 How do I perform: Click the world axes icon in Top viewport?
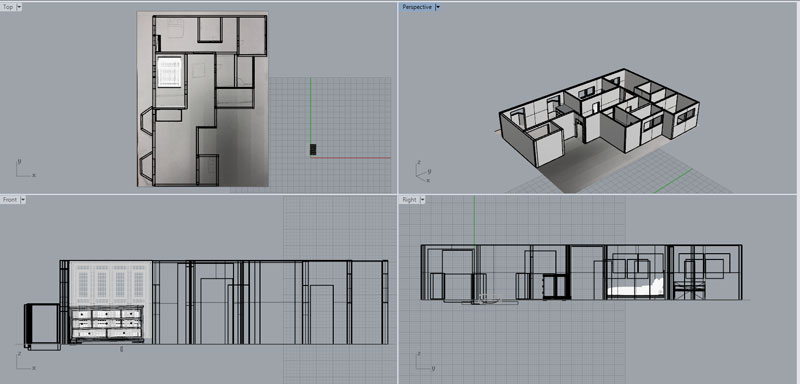tap(25, 169)
